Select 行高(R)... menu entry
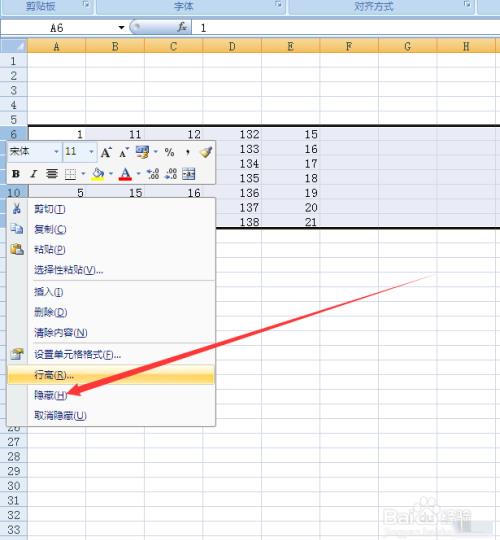This screenshot has width=500, height=540. point(110,375)
